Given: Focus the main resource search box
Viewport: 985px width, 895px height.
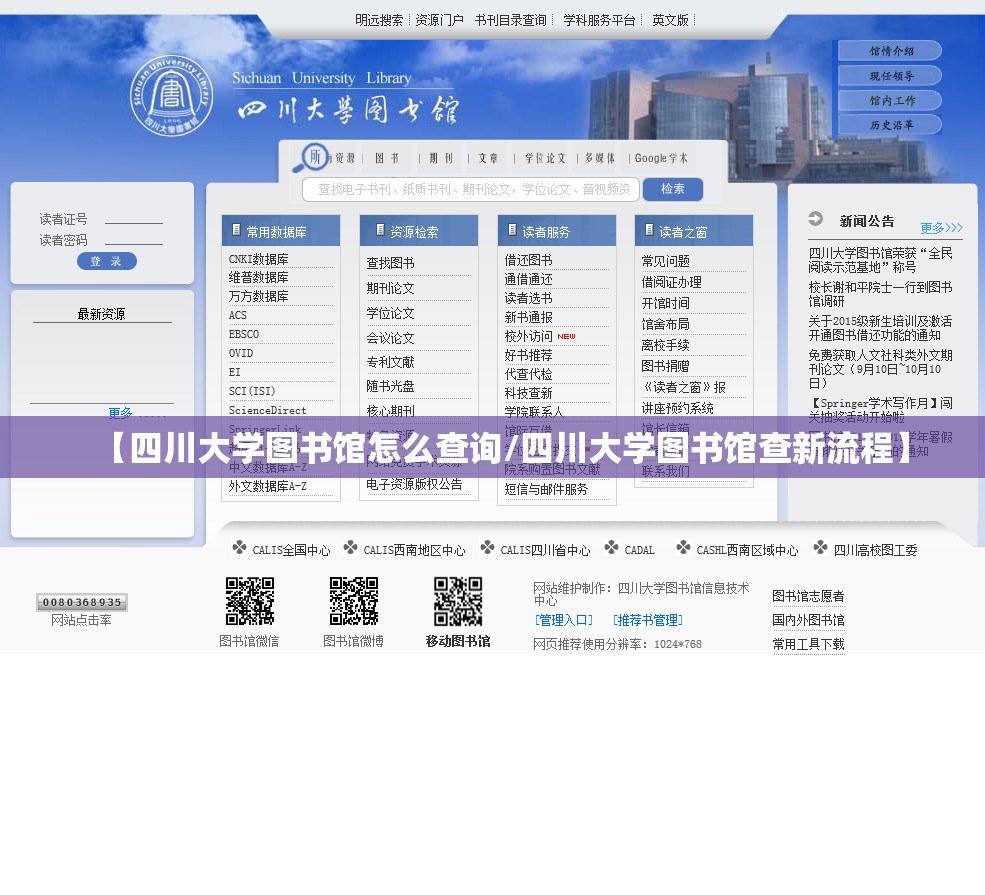Looking at the screenshot, I should click(x=471, y=189).
